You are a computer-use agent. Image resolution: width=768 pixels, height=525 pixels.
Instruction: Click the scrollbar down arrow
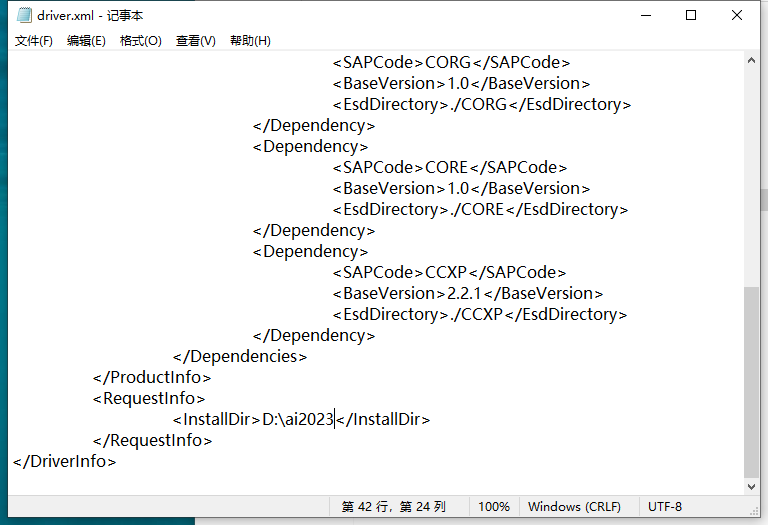[751, 486]
